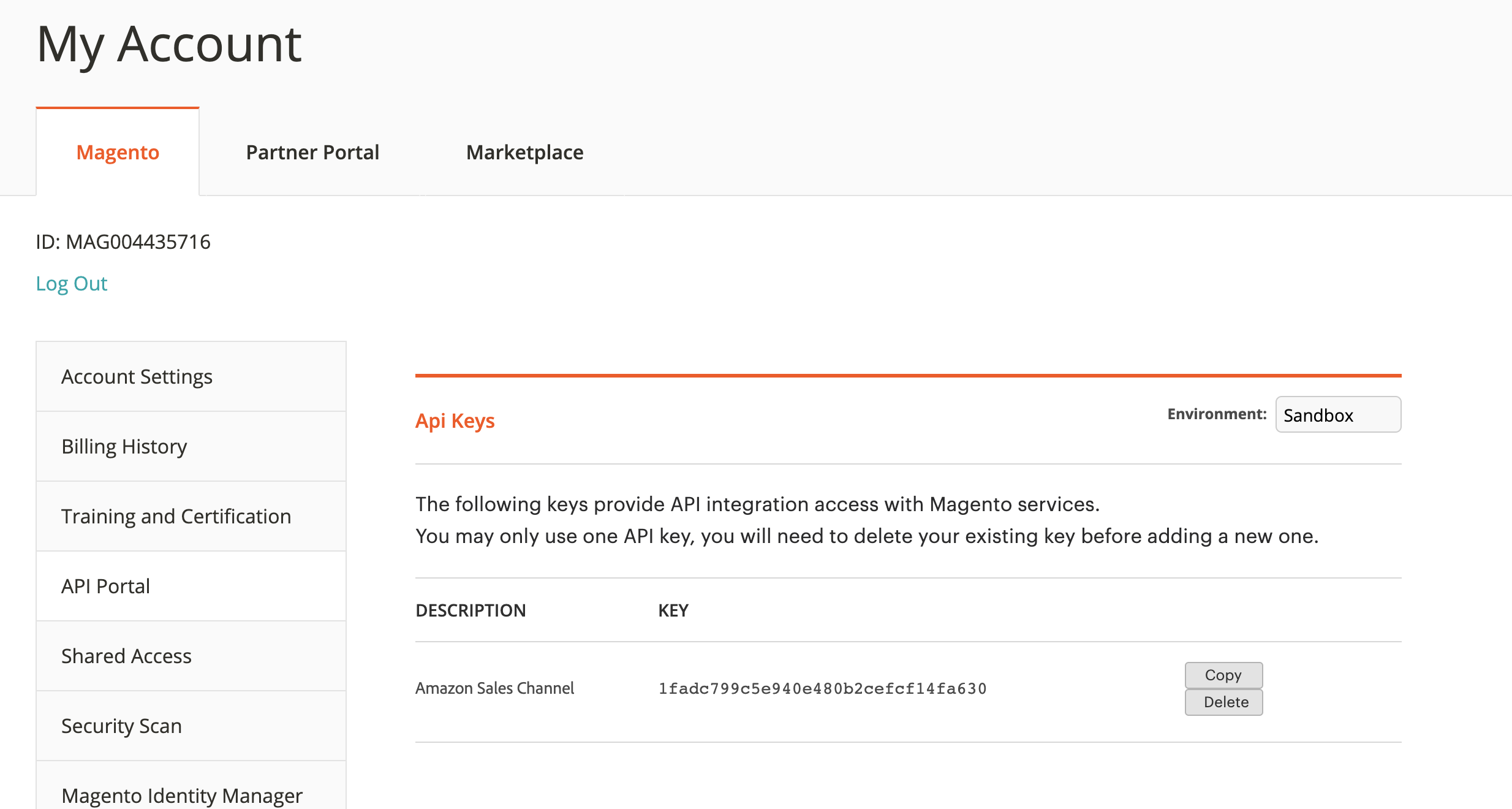Viewport: 1512px width, 809px height.
Task: Open the API Portal section
Action: [105, 586]
